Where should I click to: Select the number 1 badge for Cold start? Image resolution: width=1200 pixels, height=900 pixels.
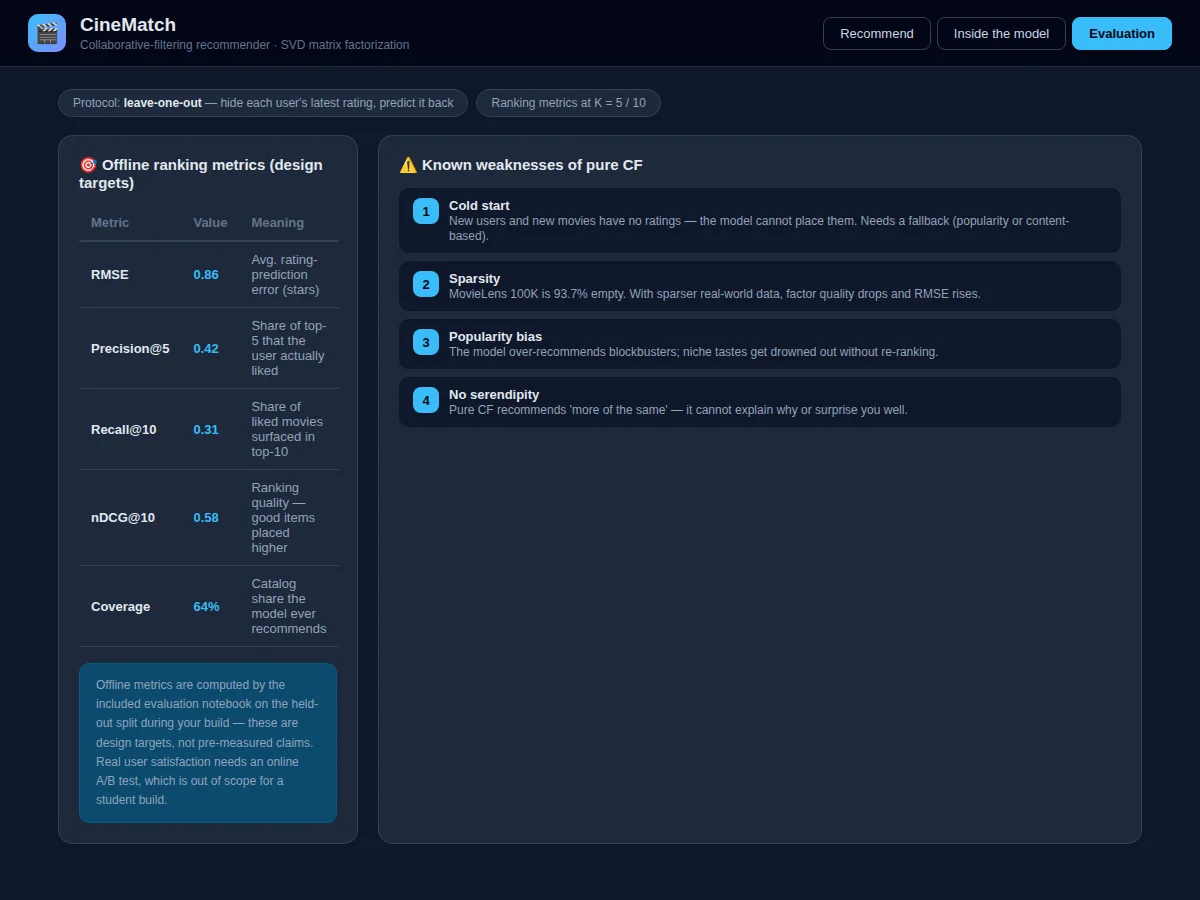[426, 211]
